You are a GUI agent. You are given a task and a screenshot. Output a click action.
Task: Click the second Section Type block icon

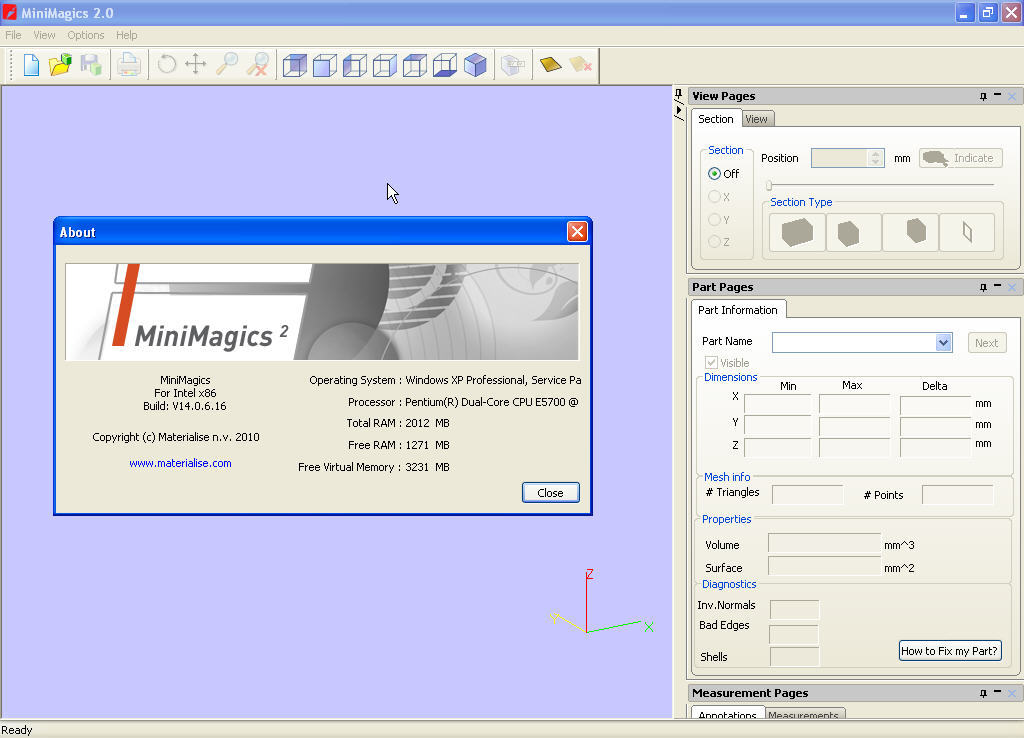tap(854, 232)
